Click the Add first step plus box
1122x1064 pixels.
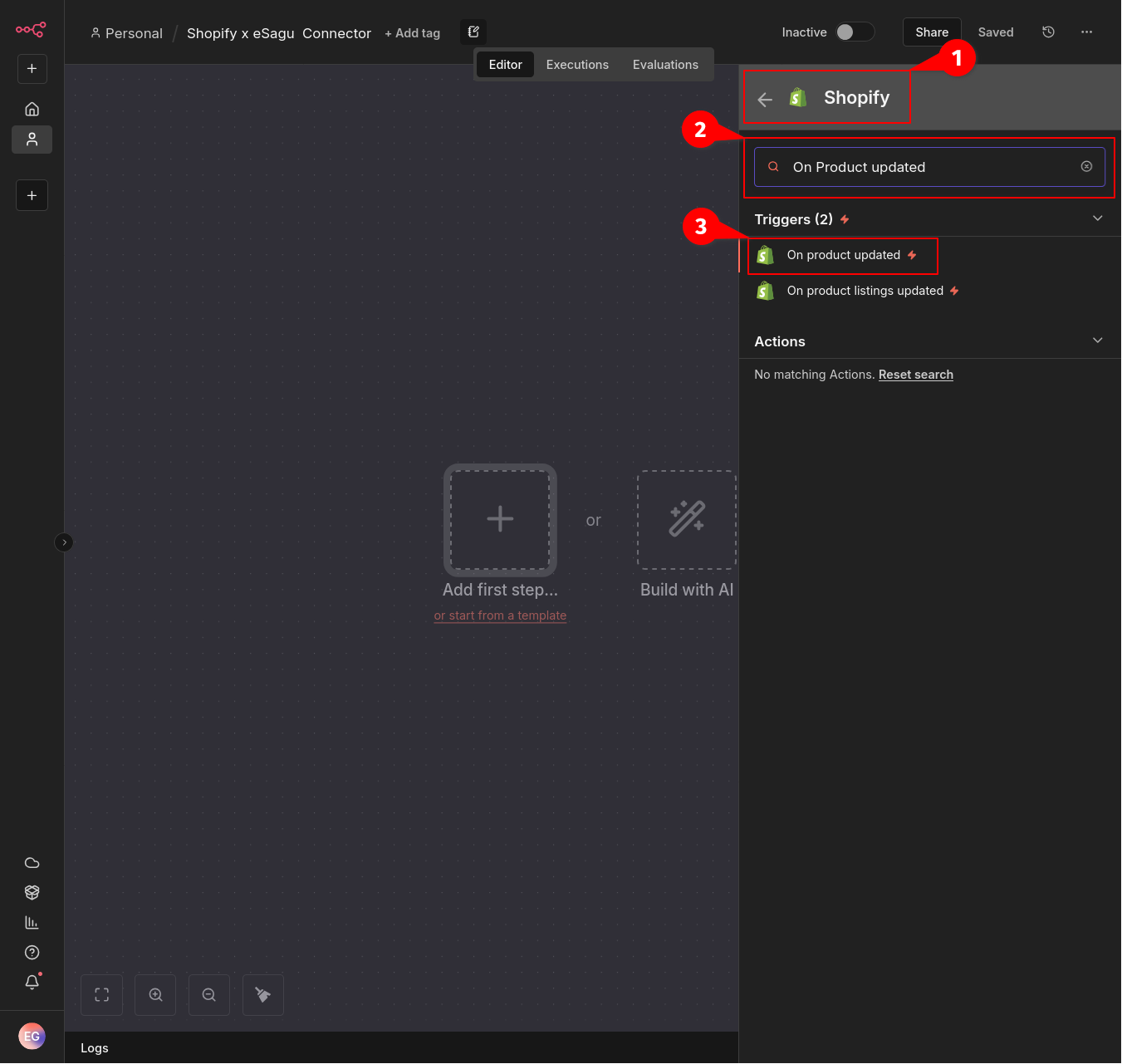click(500, 520)
